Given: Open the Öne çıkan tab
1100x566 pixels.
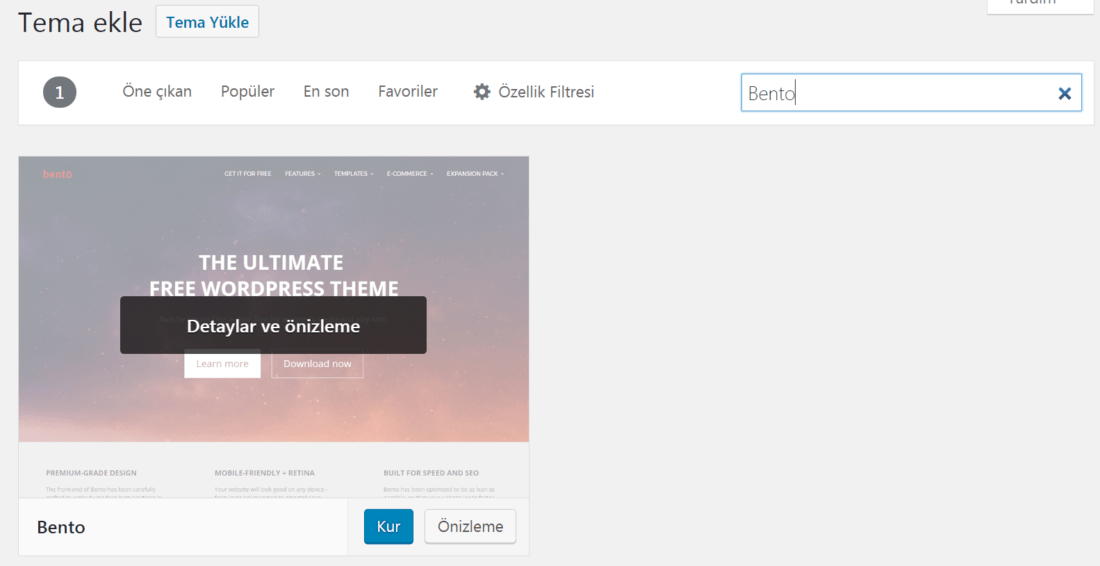Looking at the screenshot, I should pyautogui.click(x=157, y=92).
